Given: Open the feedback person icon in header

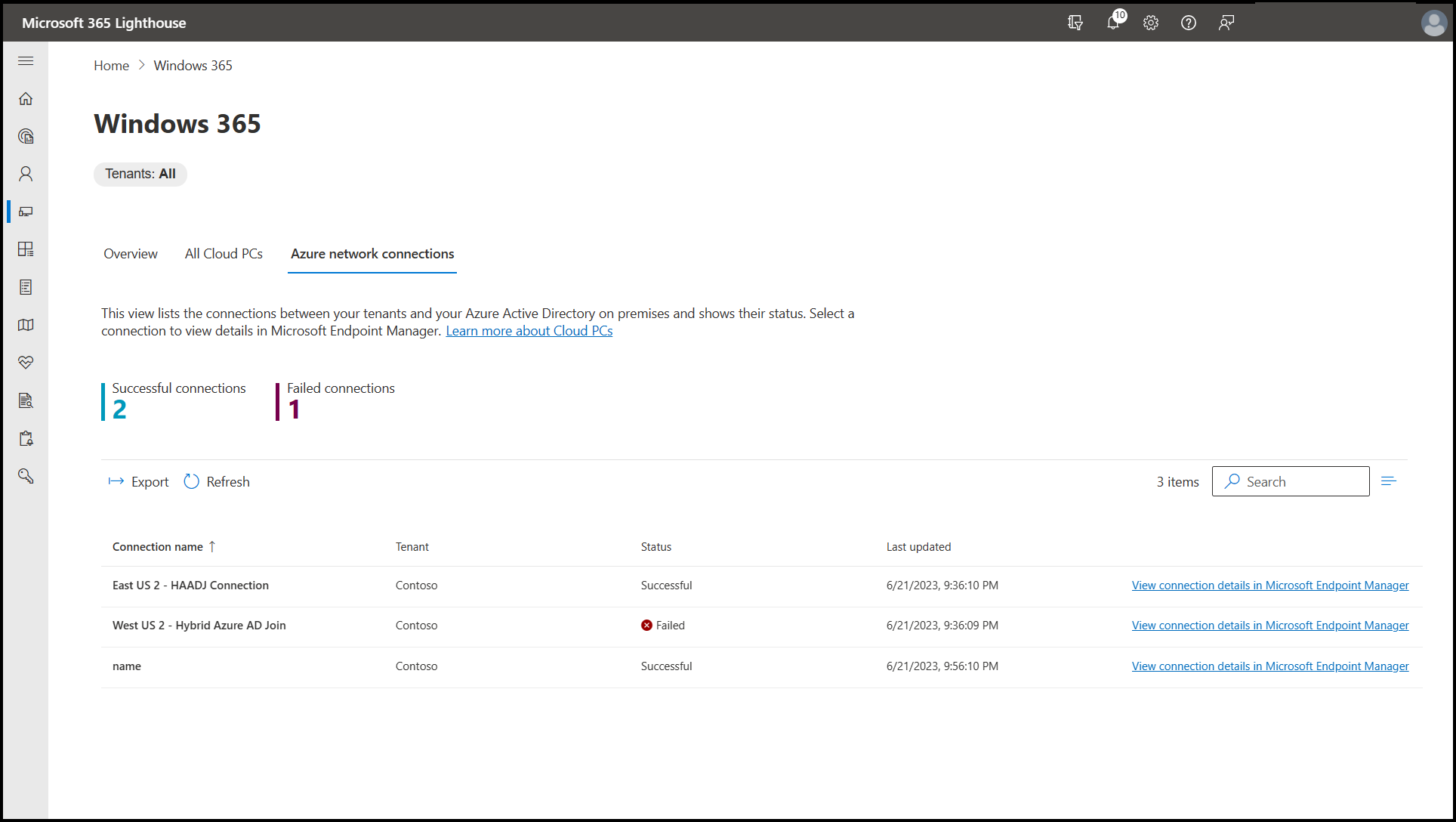Looking at the screenshot, I should (x=1226, y=23).
